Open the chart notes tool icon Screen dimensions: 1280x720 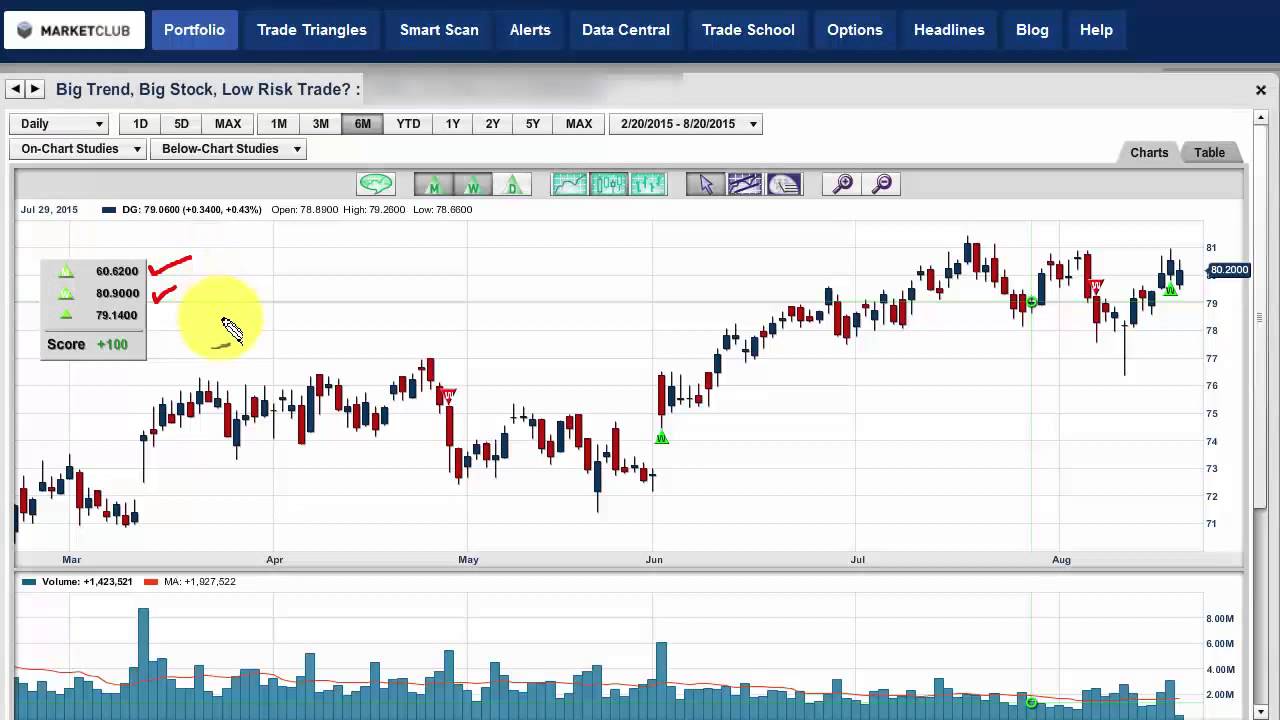[784, 184]
